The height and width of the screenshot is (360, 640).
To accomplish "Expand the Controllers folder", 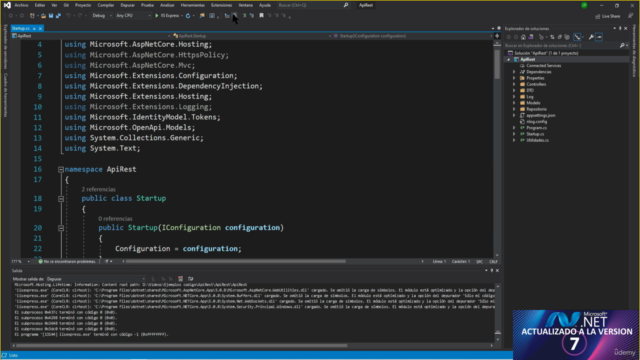I will tap(514, 84).
